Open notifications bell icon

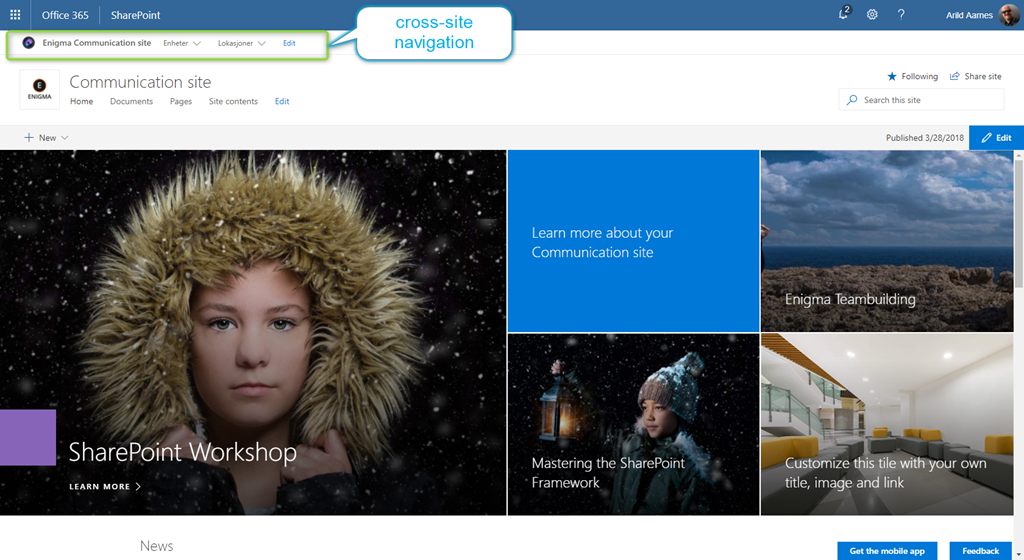point(844,14)
